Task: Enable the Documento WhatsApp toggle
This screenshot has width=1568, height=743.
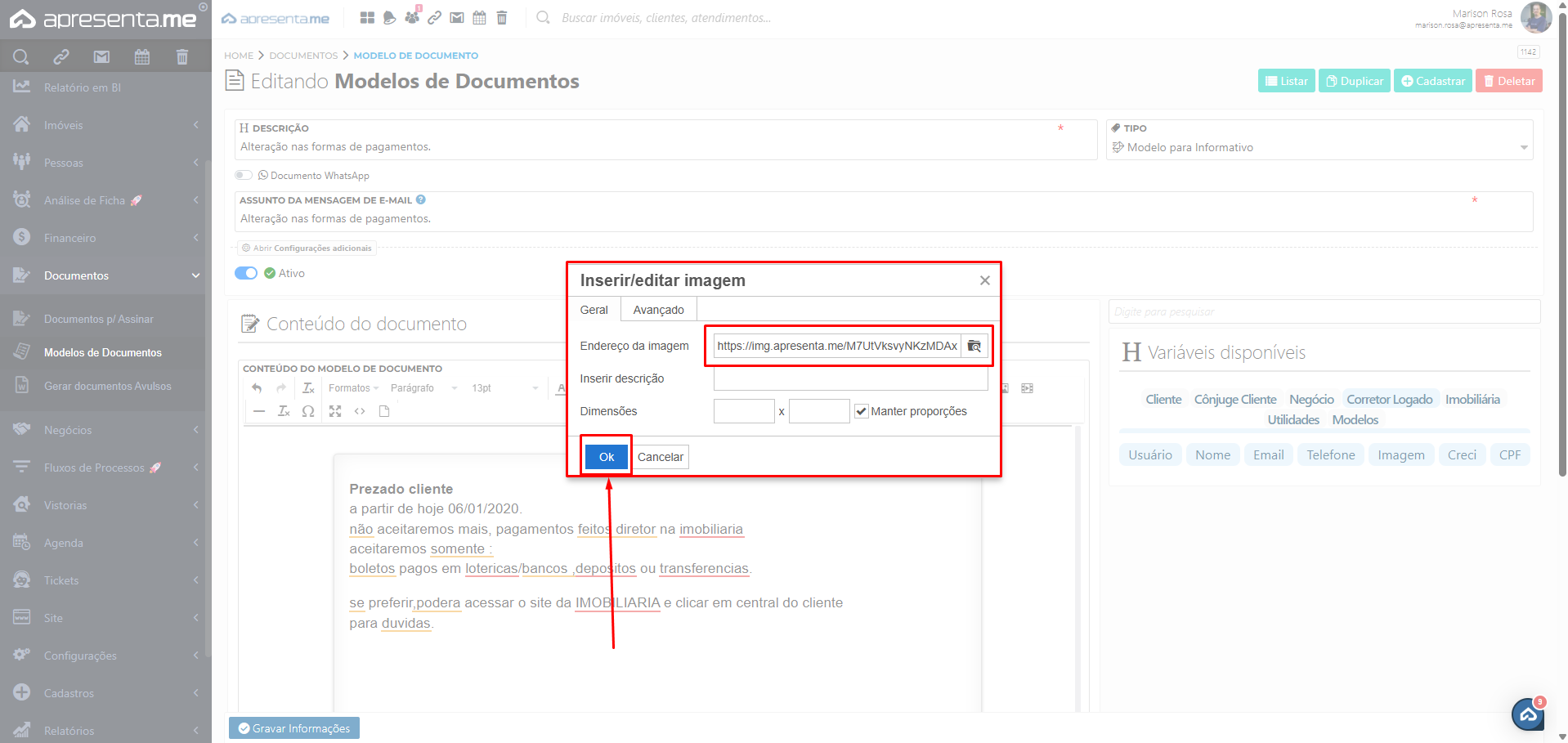Action: [244, 175]
